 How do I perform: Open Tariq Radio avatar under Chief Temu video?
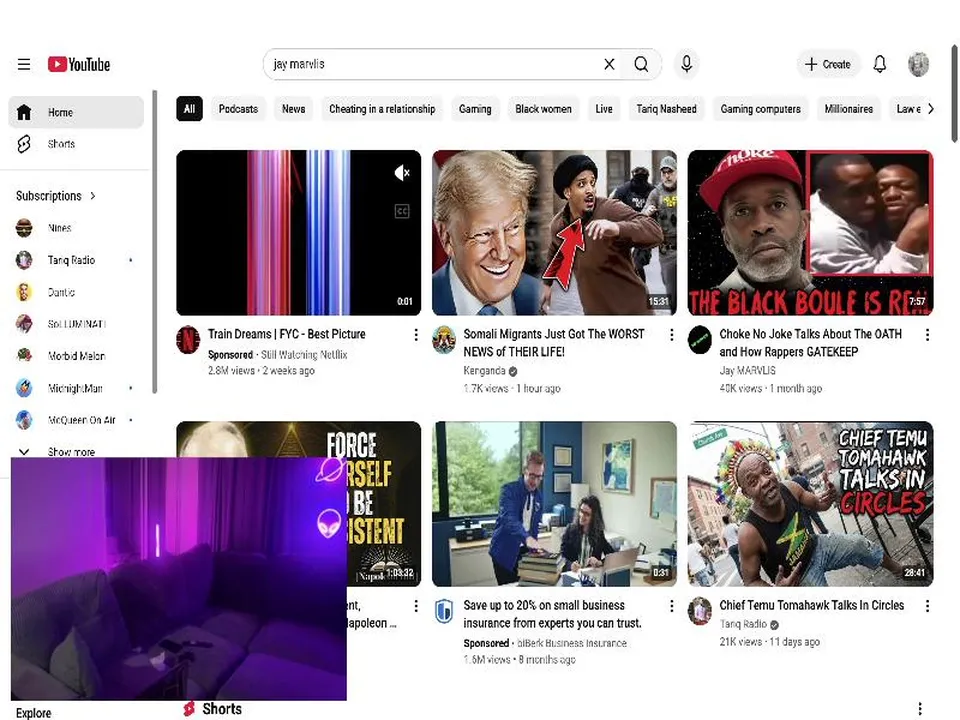click(700, 611)
